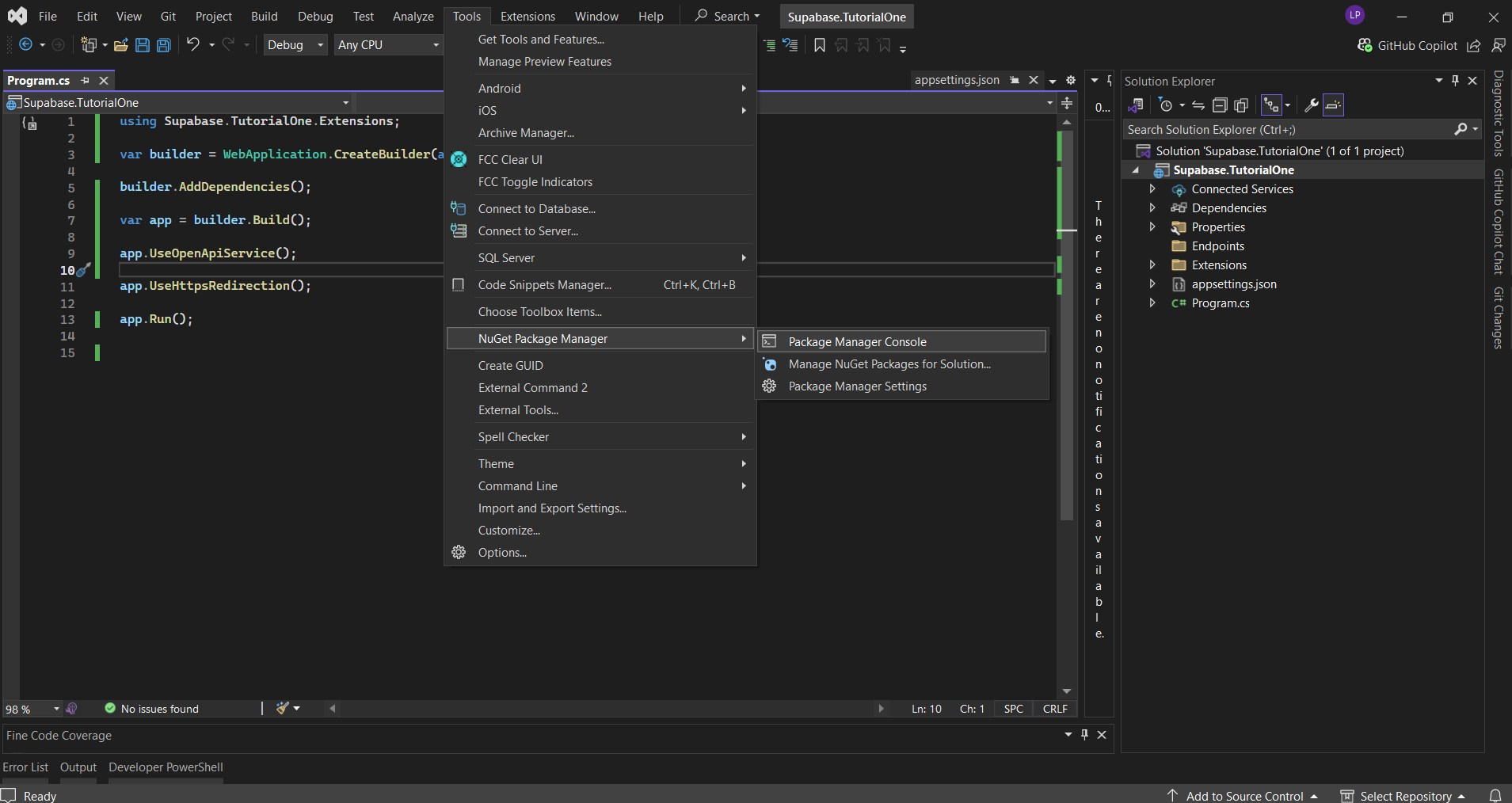This screenshot has width=1512, height=803.
Task: Click the Undo arrow icon
Action: 192,44
